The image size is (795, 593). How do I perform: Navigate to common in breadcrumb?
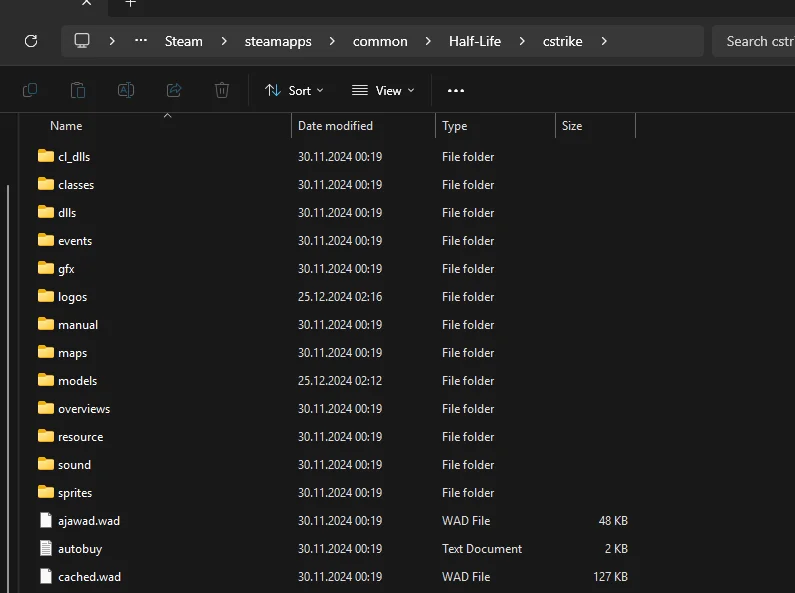[x=380, y=41]
